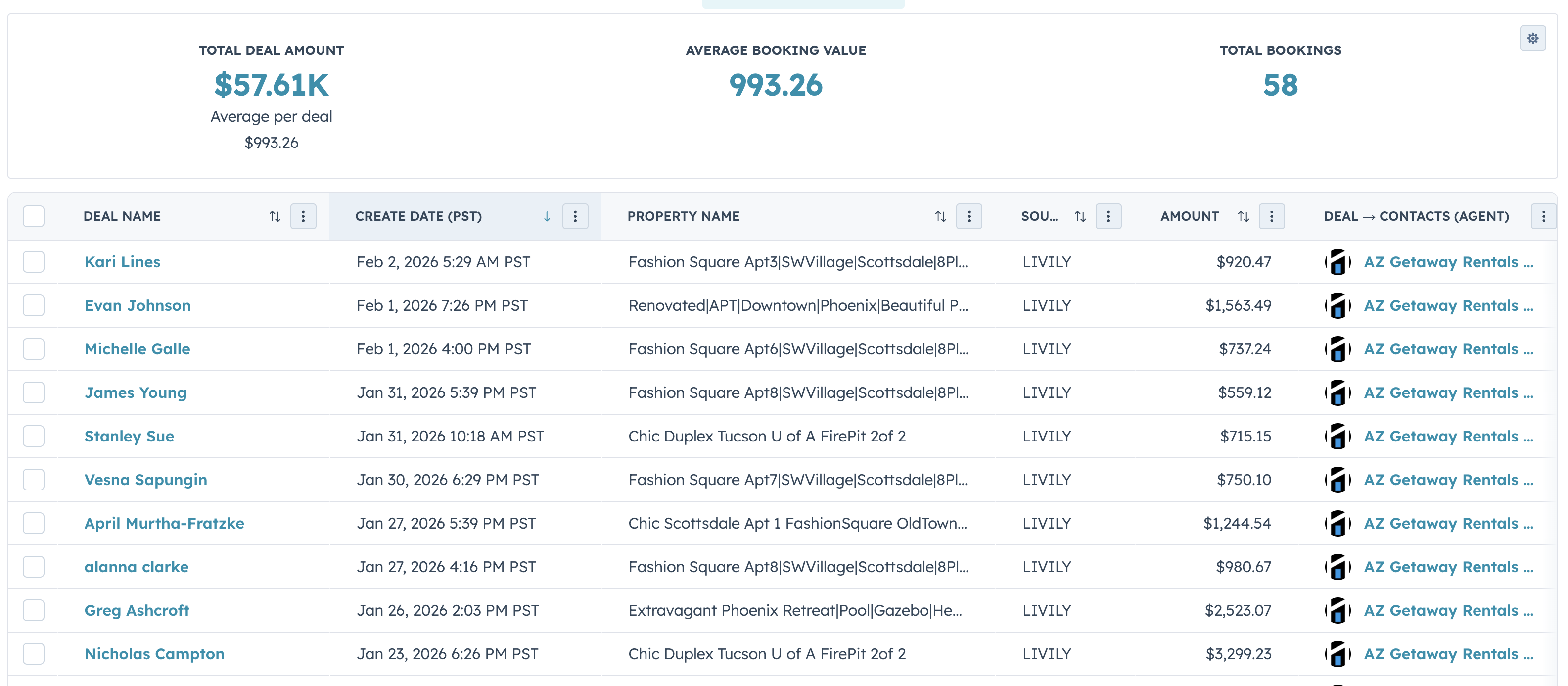Image resolution: width=1568 pixels, height=686 pixels.
Task: Open the three-dot menu on Deal Name column
Action: pyautogui.click(x=303, y=216)
